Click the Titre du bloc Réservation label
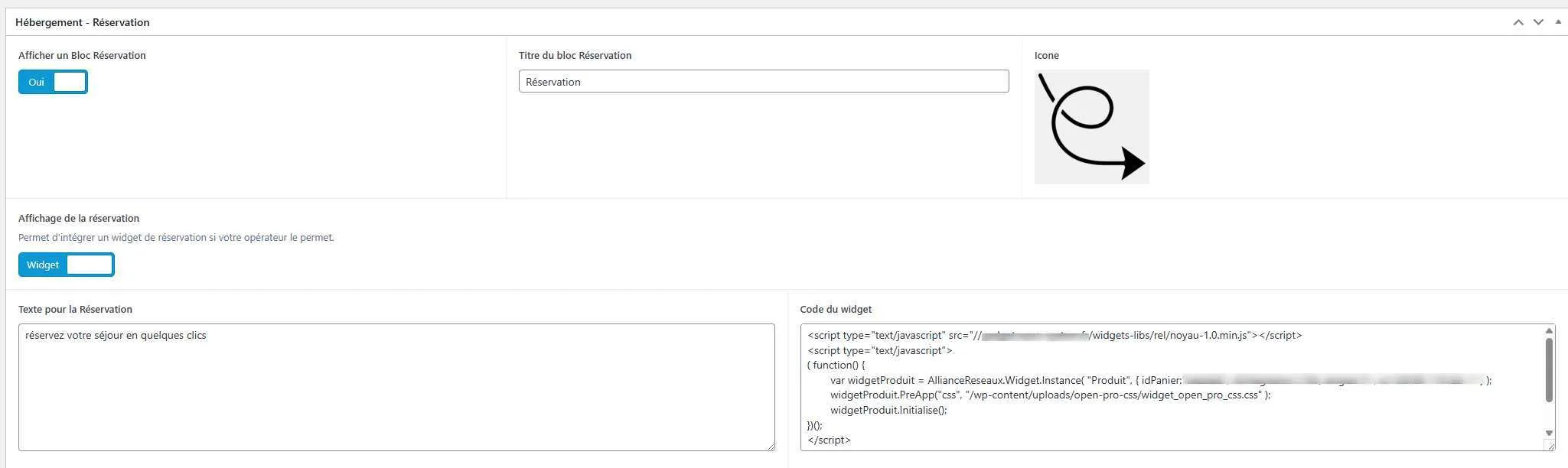Screen dimensions: 1568x468 (x=575, y=55)
